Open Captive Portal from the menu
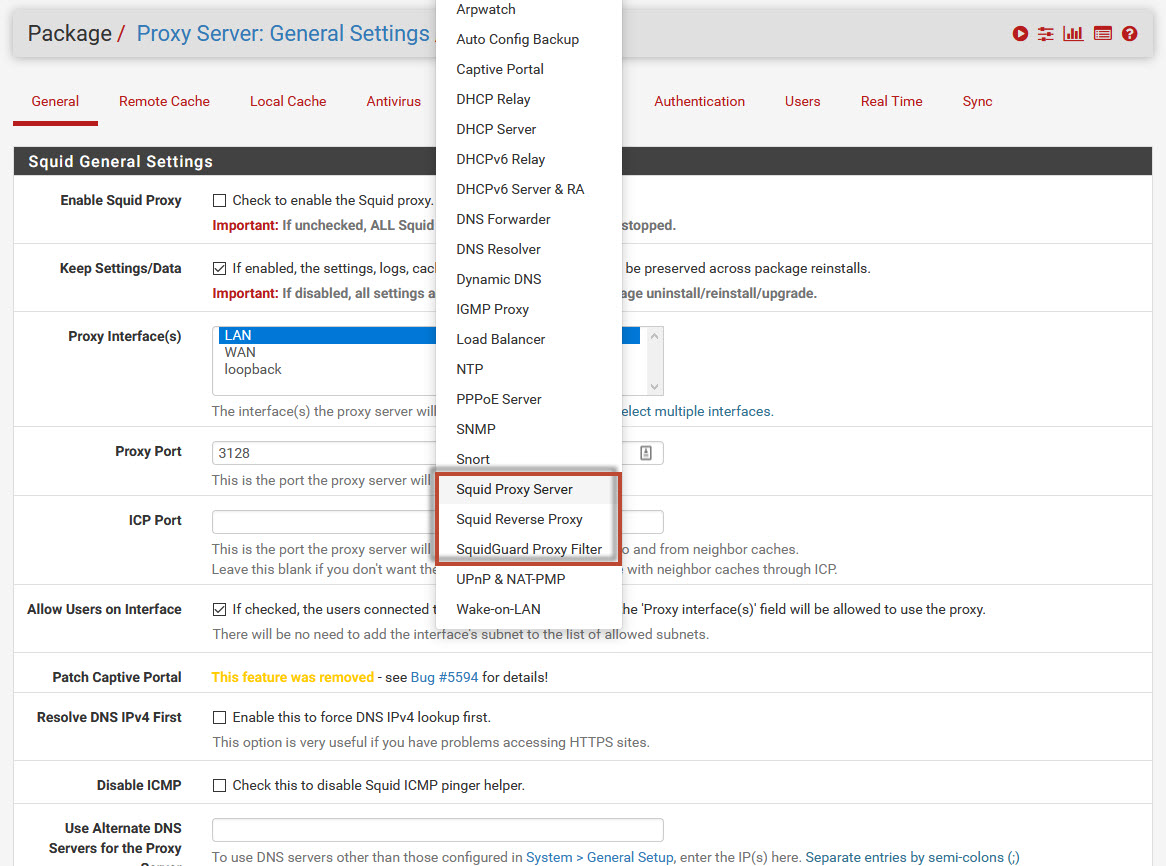The image size is (1166, 866). pyautogui.click(x=529, y=69)
